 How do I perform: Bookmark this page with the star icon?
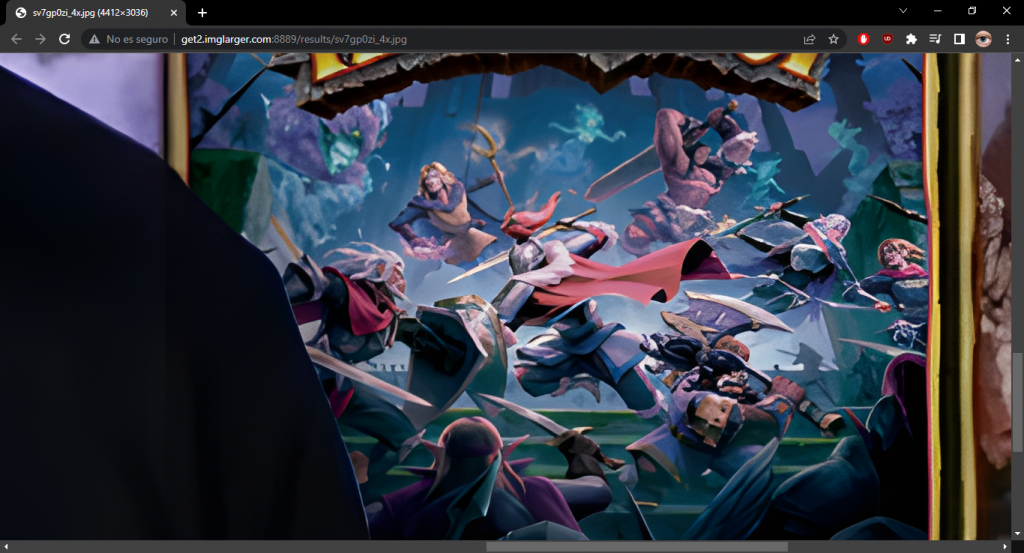tap(833, 39)
